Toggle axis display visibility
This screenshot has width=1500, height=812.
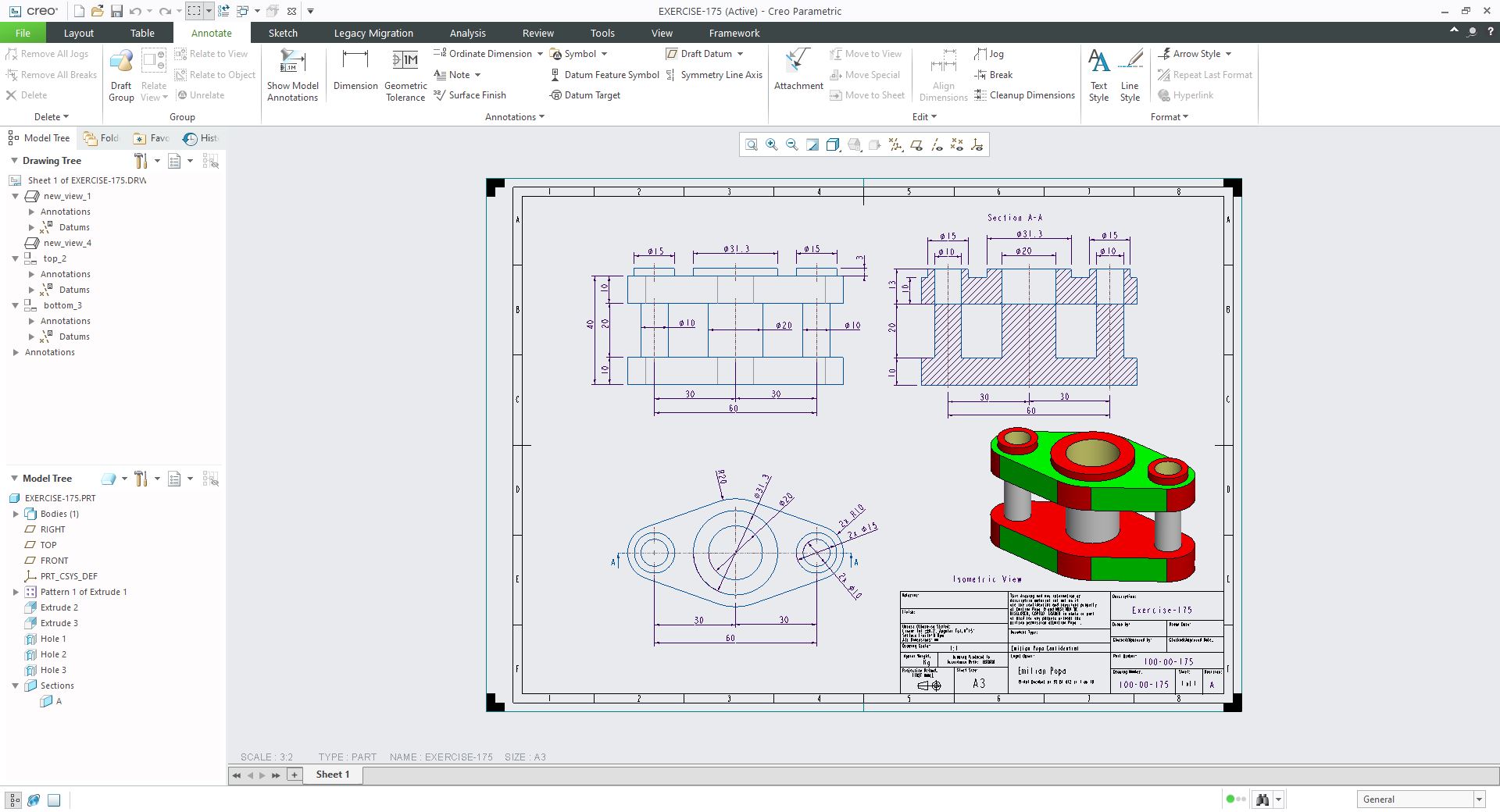[x=937, y=144]
